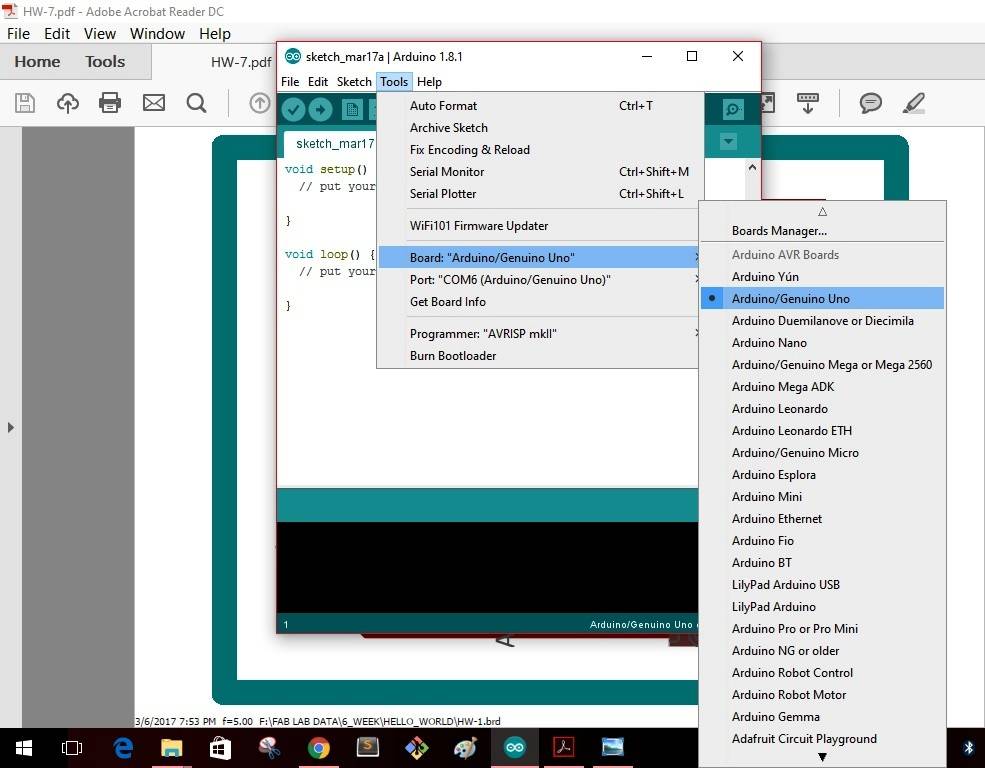Click the Acrobat highlight pen icon

click(x=913, y=103)
